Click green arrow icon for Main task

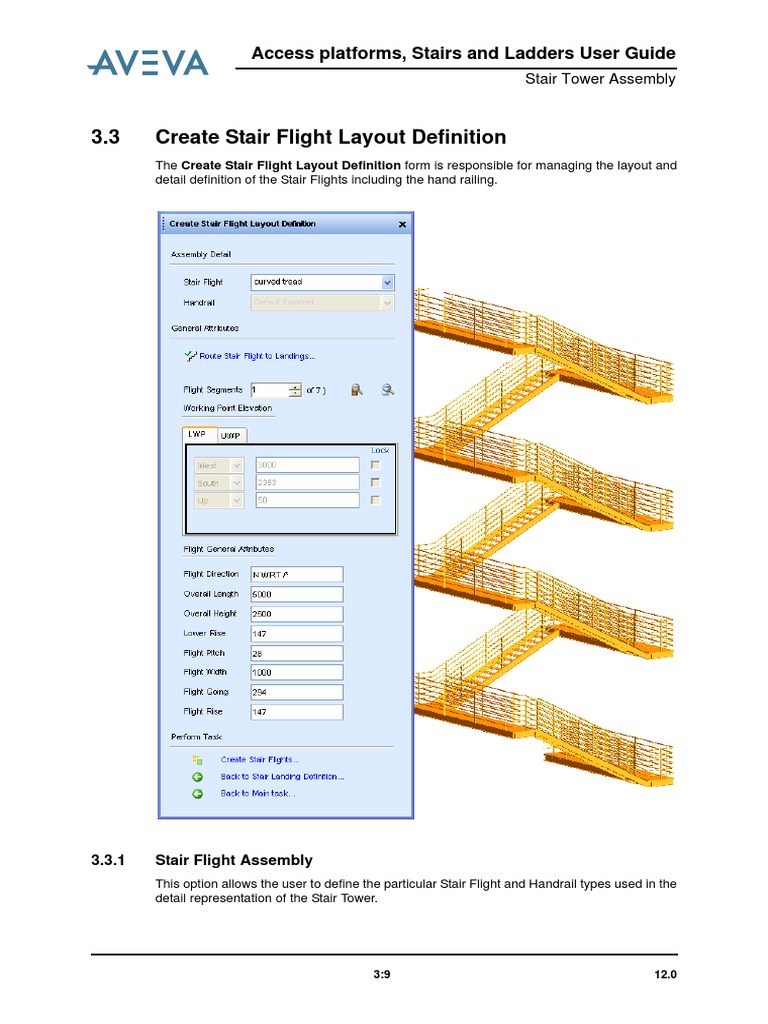(197, 793)
